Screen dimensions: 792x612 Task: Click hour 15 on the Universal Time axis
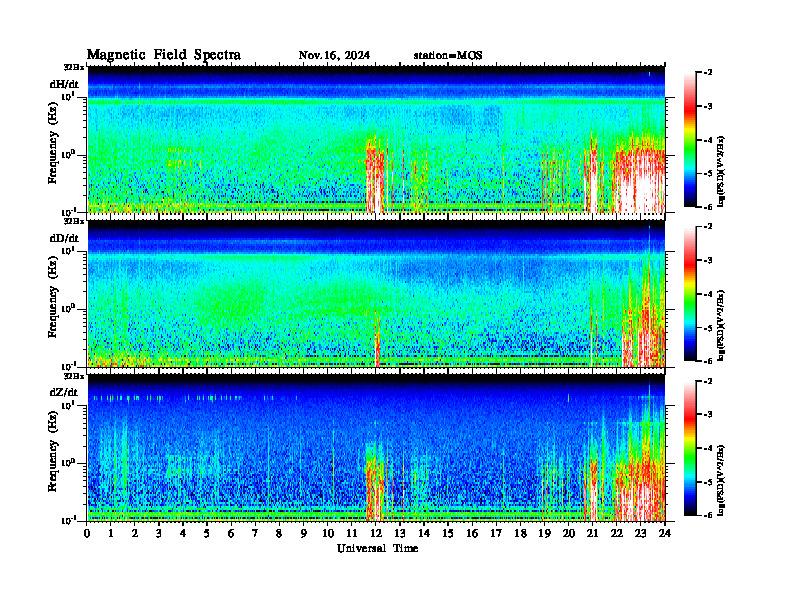click(448, 533)
